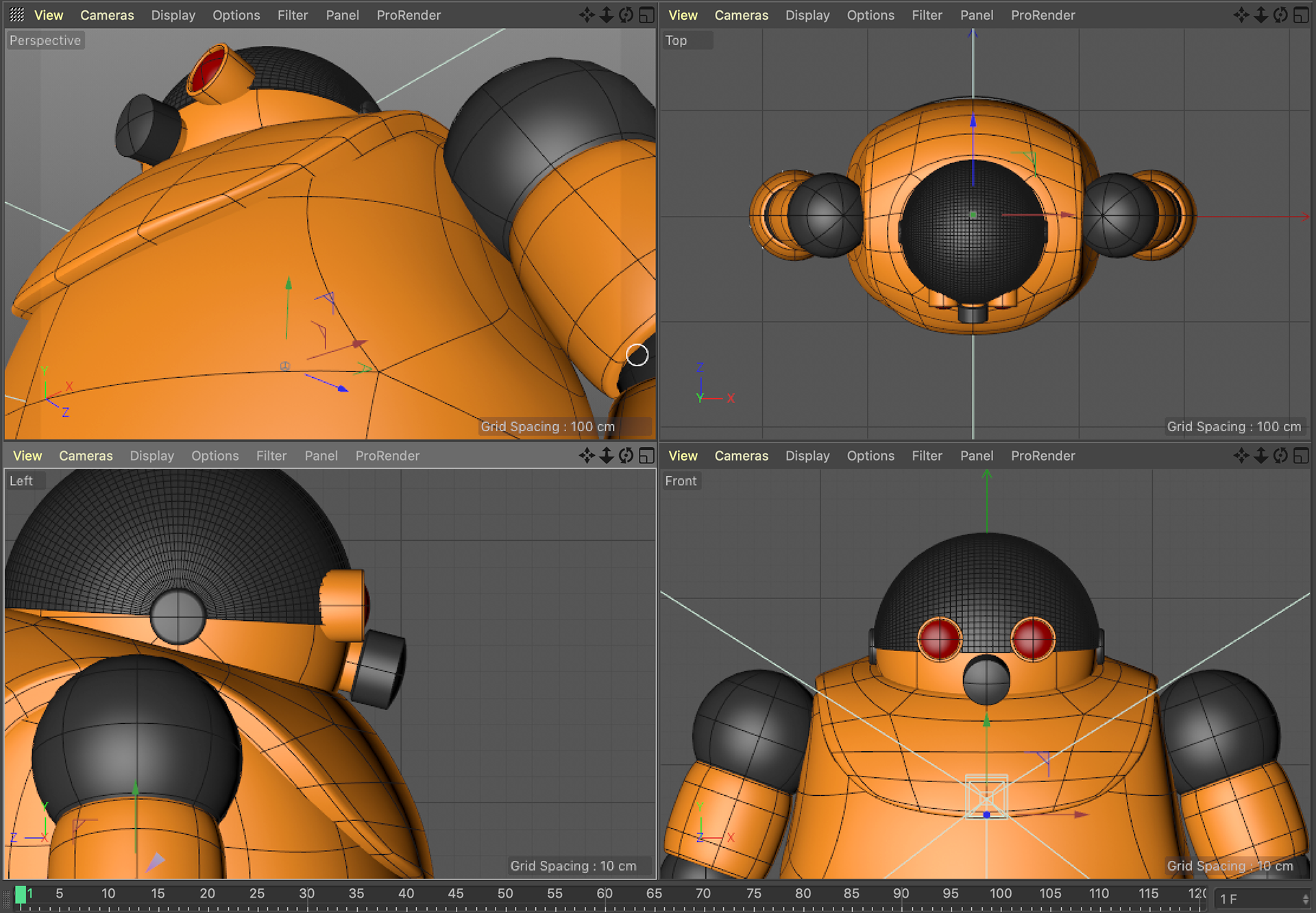Image resolution: width=1316 pixels, height=913 pixels.
Task: Toggle the Top viewport maximize view icon
Action: [x=1301, y=15]
